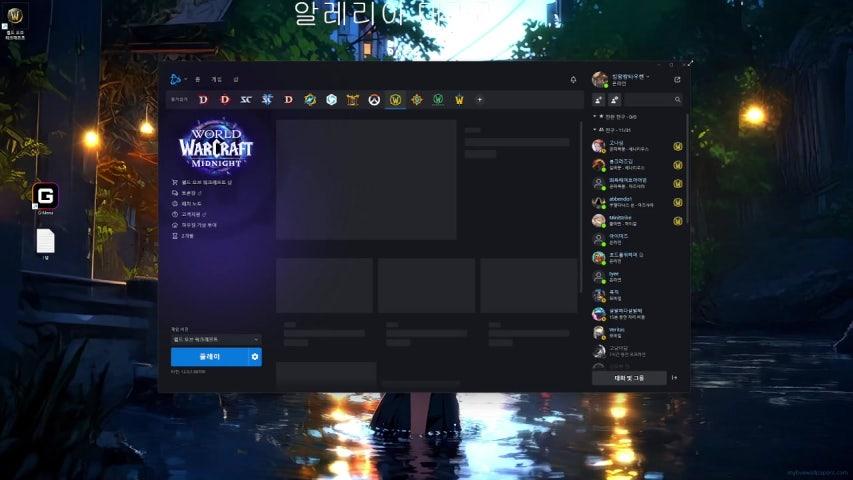The width and height of the screenshot is (853, 480).
Task: Open the G-Menu desktop icon
Action: pos(45,199)
